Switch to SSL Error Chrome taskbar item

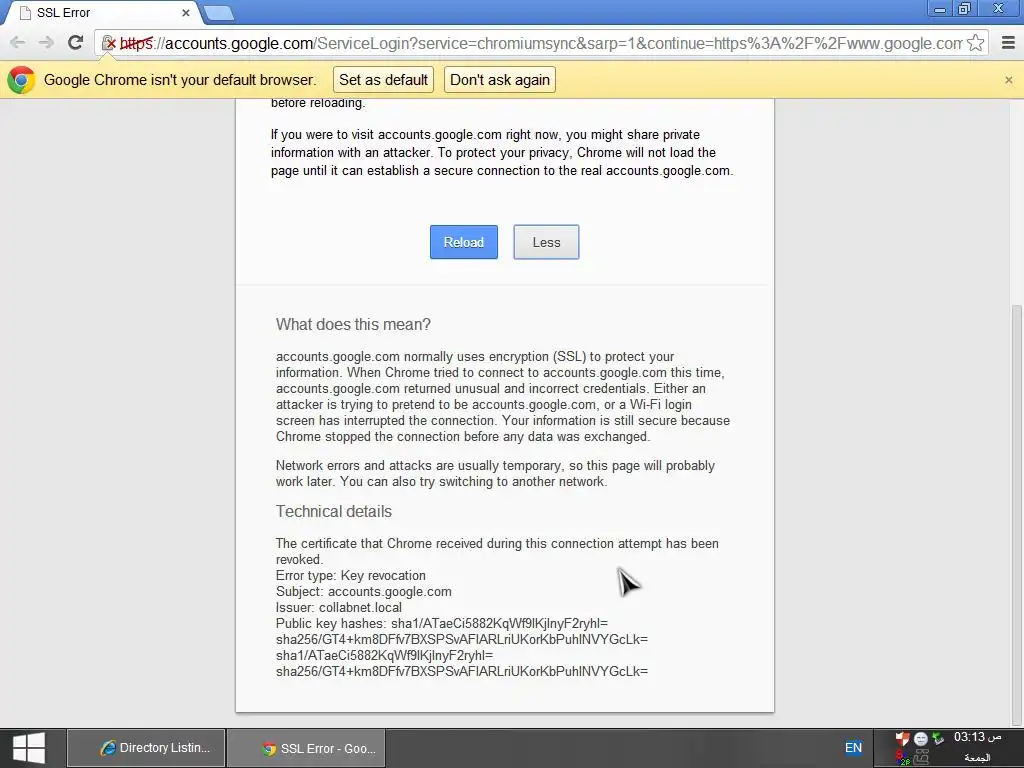pos(306,748)
